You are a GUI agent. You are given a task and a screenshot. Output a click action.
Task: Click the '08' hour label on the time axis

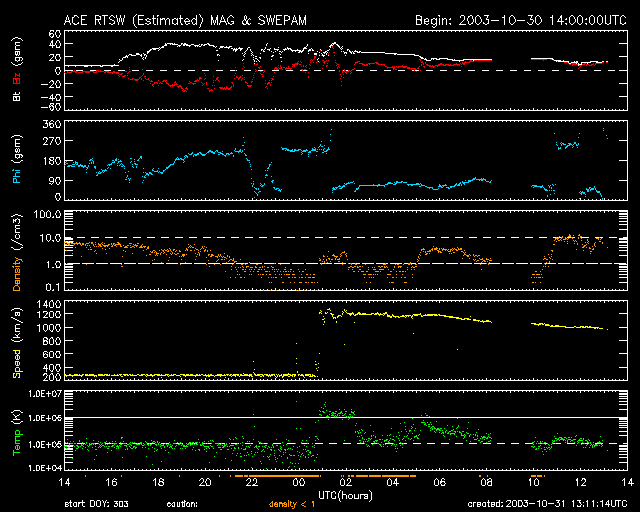pos(487,483)
